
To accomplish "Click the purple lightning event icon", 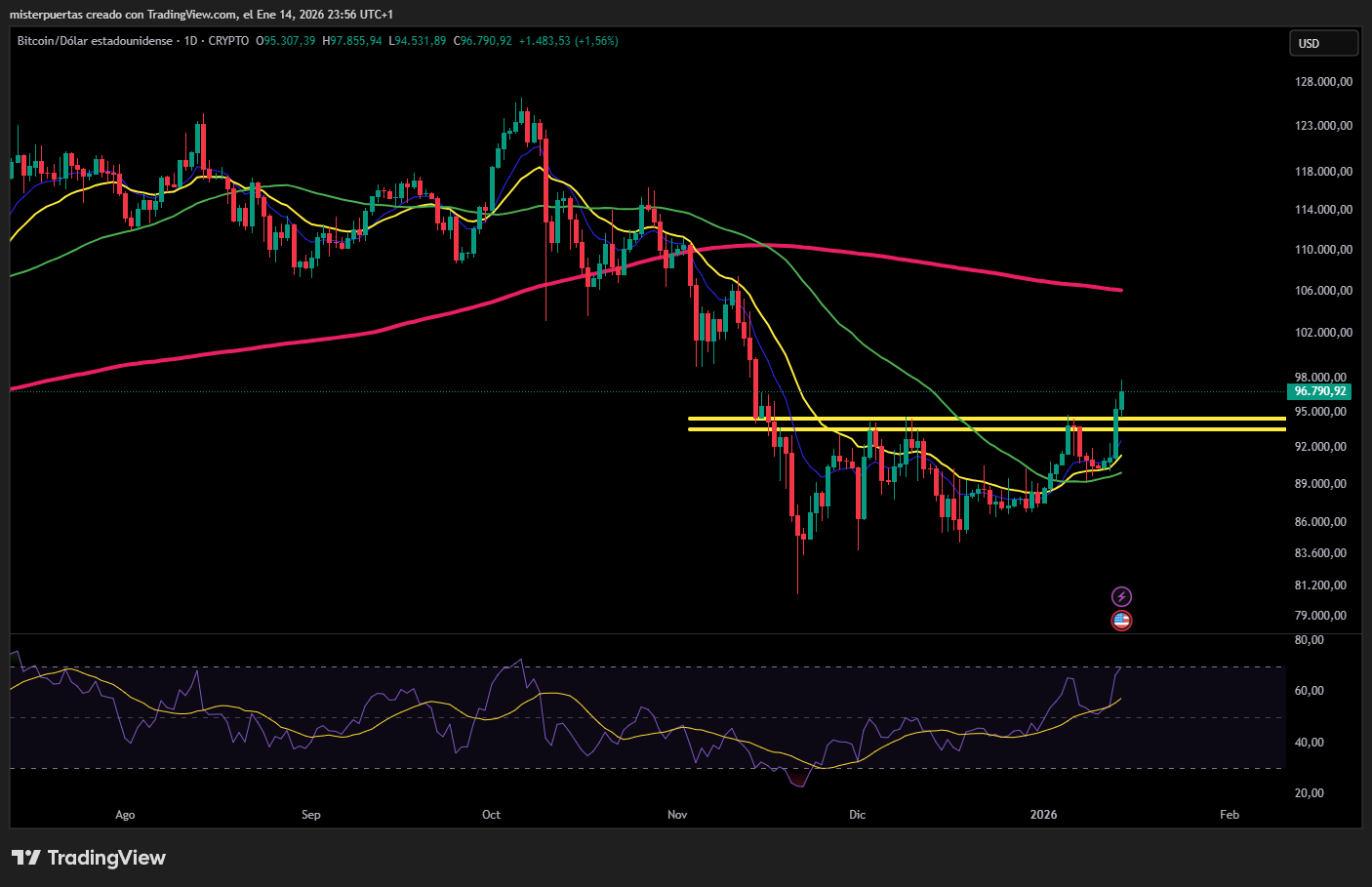I will tap(1122, 596).
